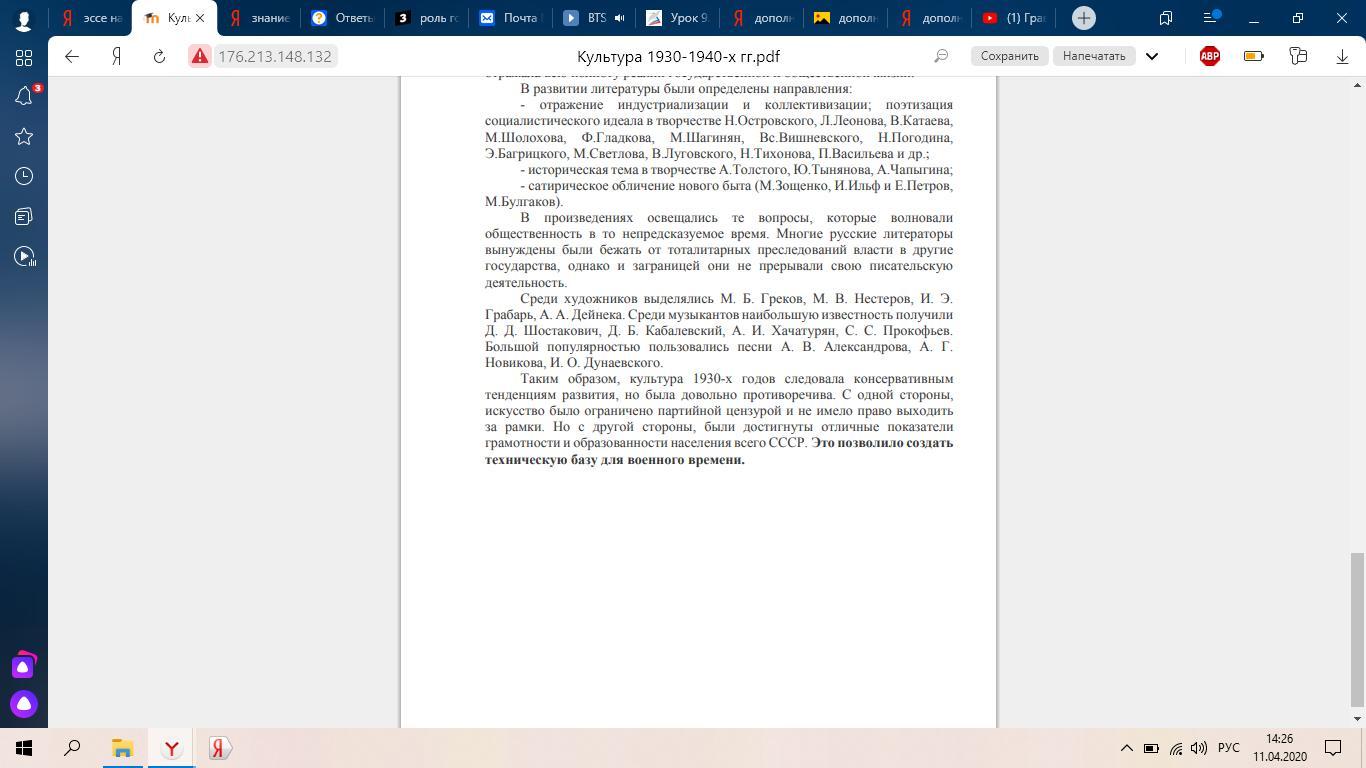Open the Yandex Browser main menu
The height and width of the screenshot is (768, 1366).
[x=1211, y=18]
